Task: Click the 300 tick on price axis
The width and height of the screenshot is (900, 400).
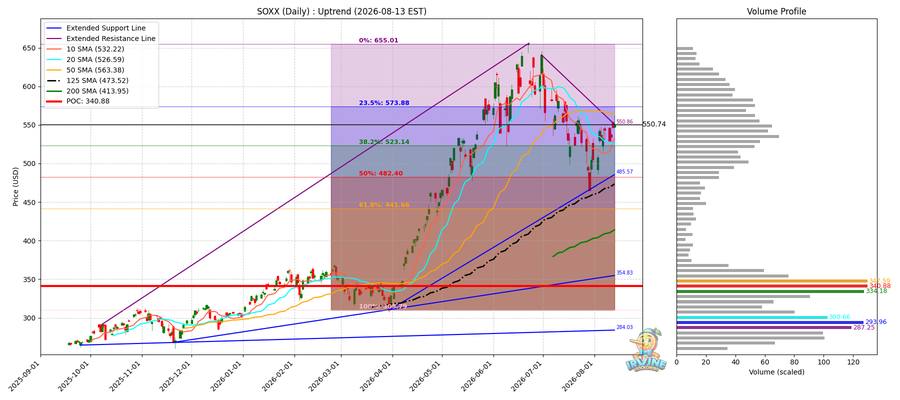Action: (30, 318)
